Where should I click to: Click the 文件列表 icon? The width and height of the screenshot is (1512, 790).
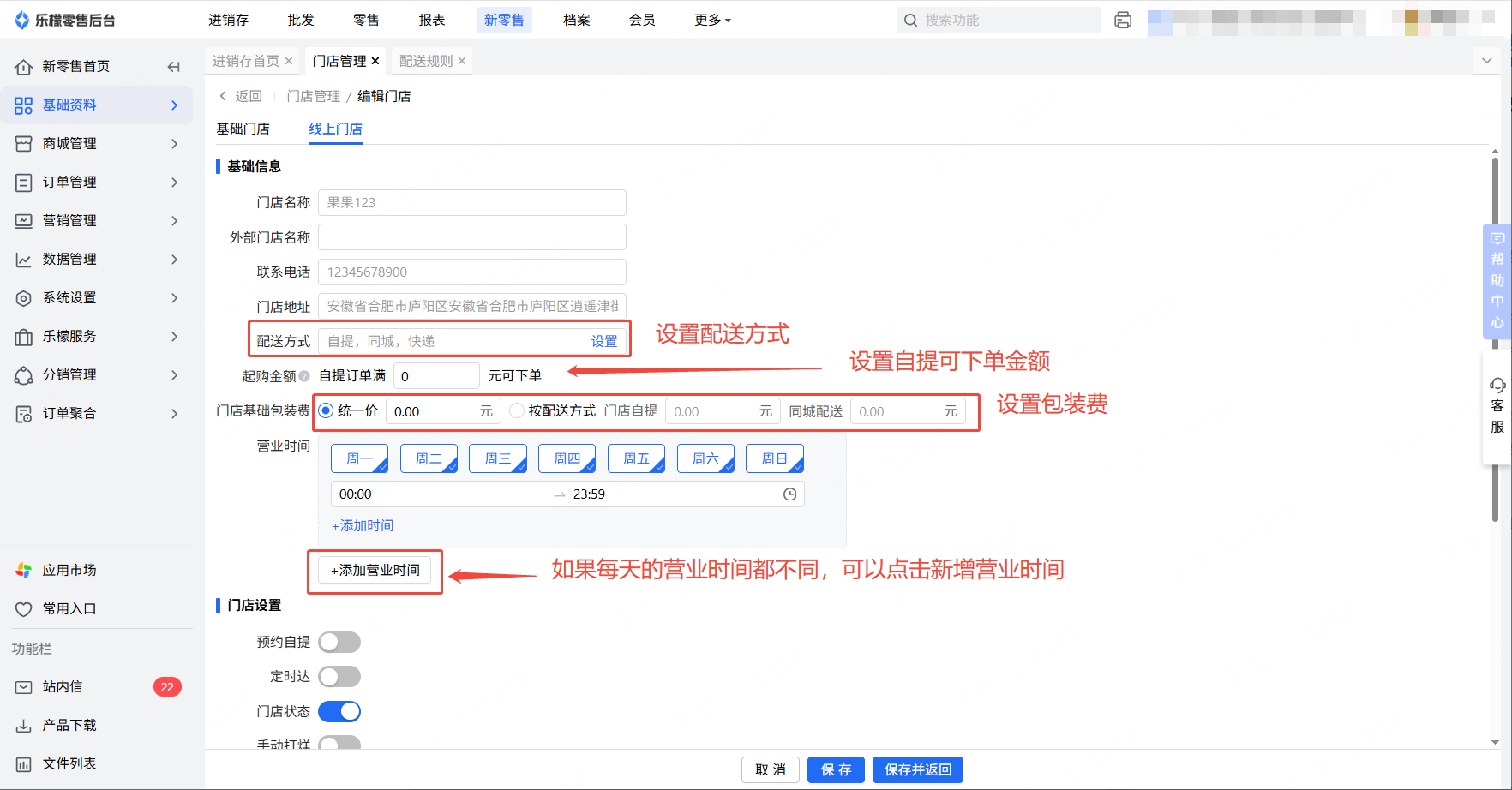pyautogui.click(x=23, y=764)
